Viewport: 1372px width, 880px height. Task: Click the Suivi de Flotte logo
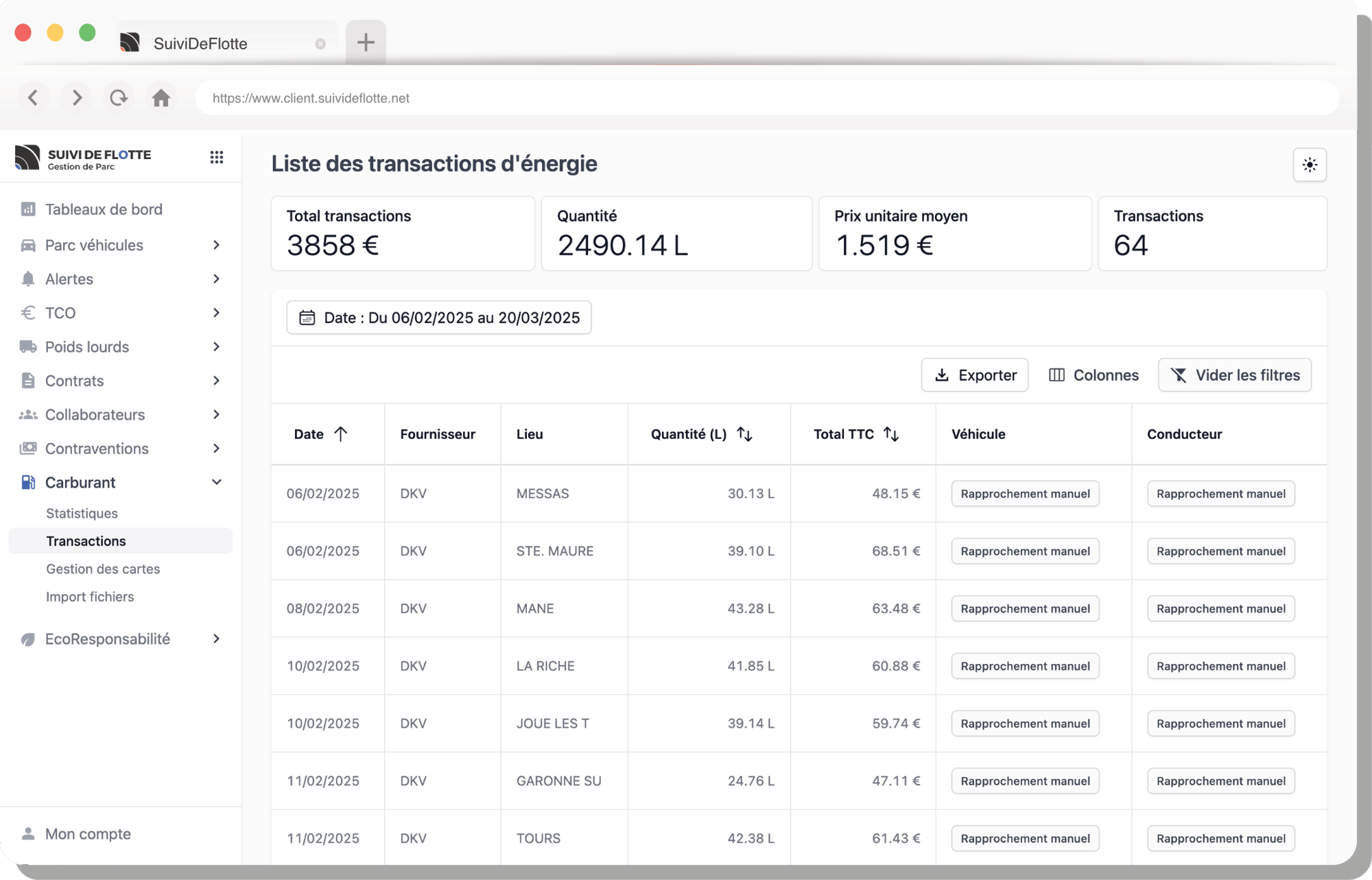(x=83, y=158)
